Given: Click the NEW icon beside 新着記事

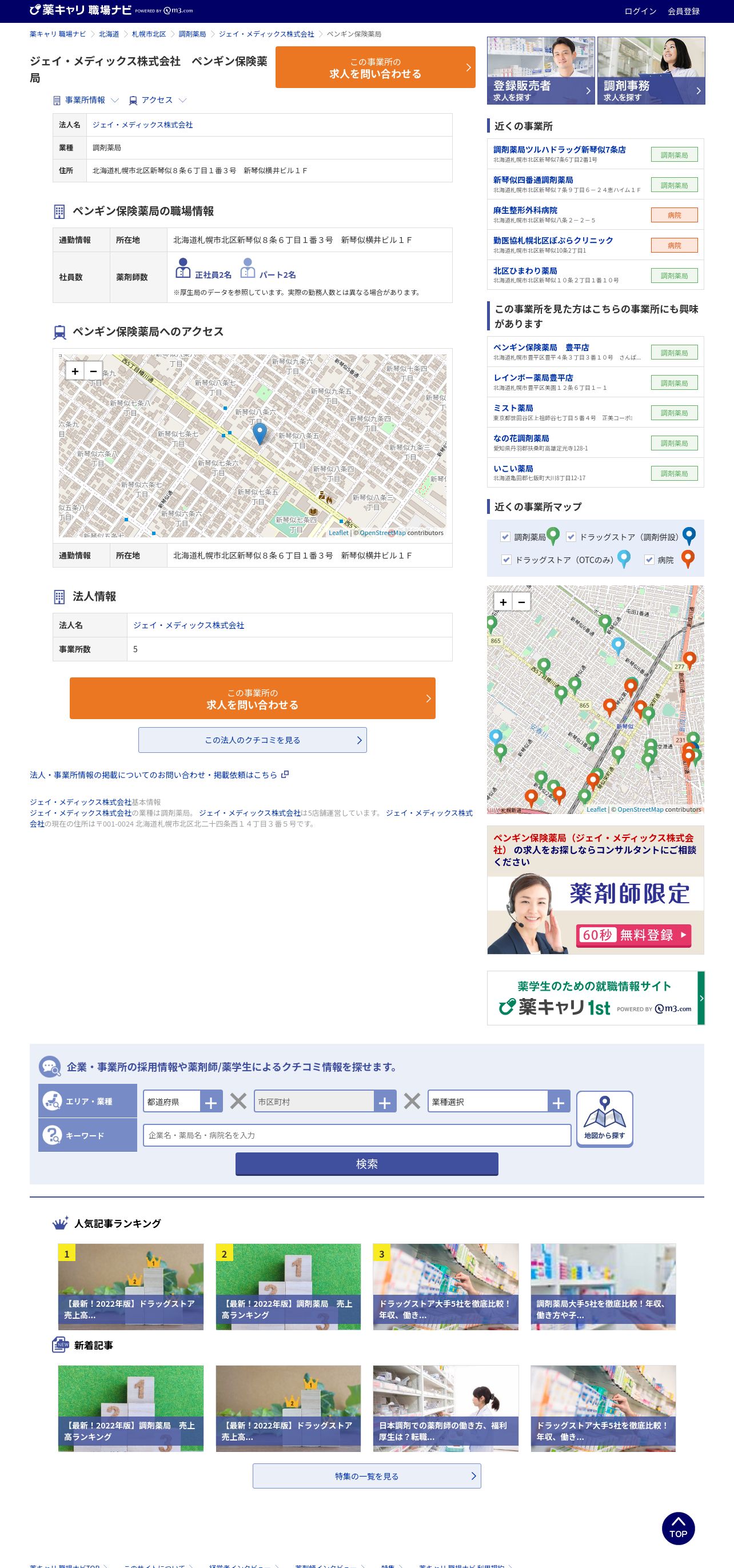Looking at the screenshot, I should click(60, 1344).
